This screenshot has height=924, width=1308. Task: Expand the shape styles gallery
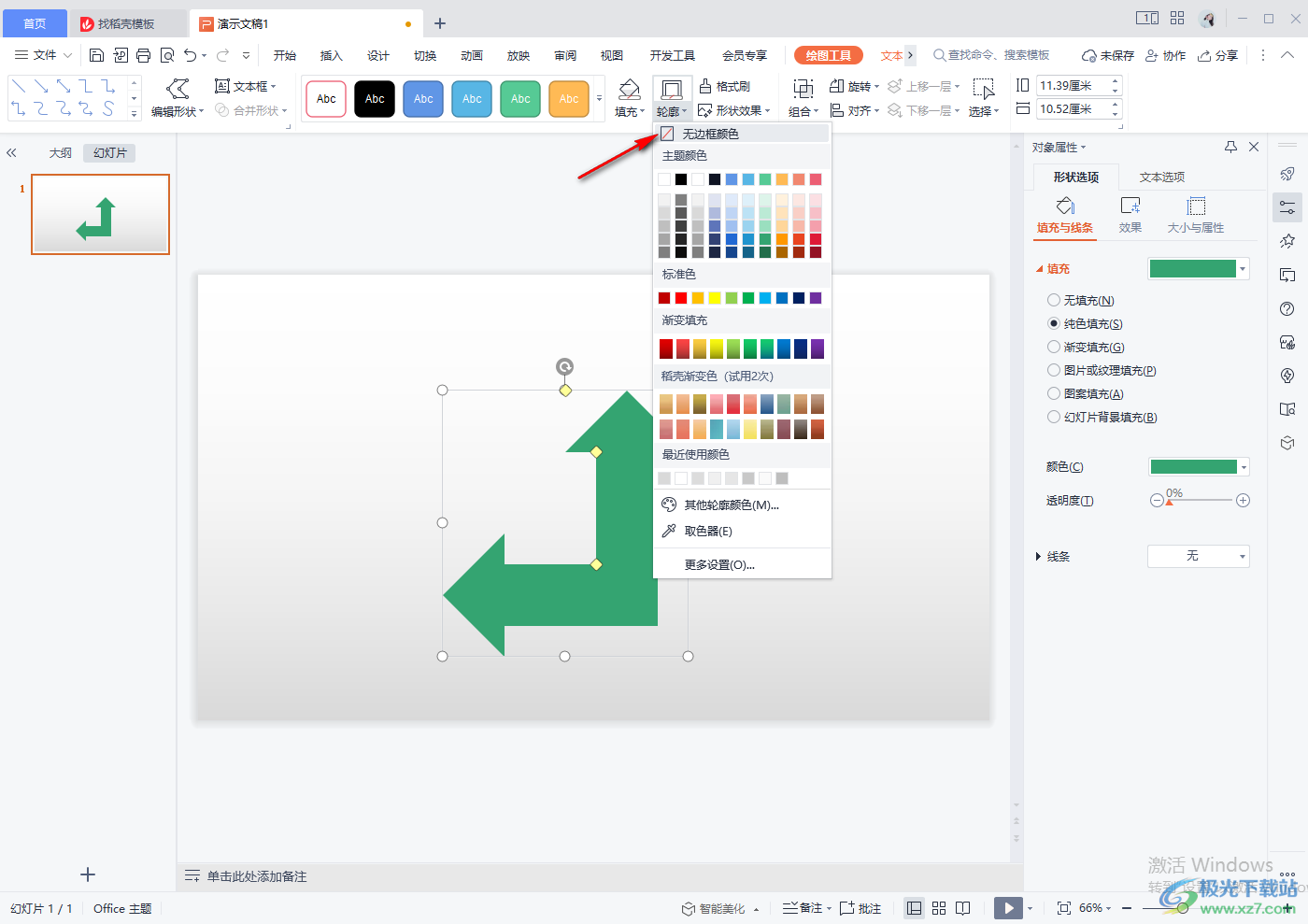[600, 98]
